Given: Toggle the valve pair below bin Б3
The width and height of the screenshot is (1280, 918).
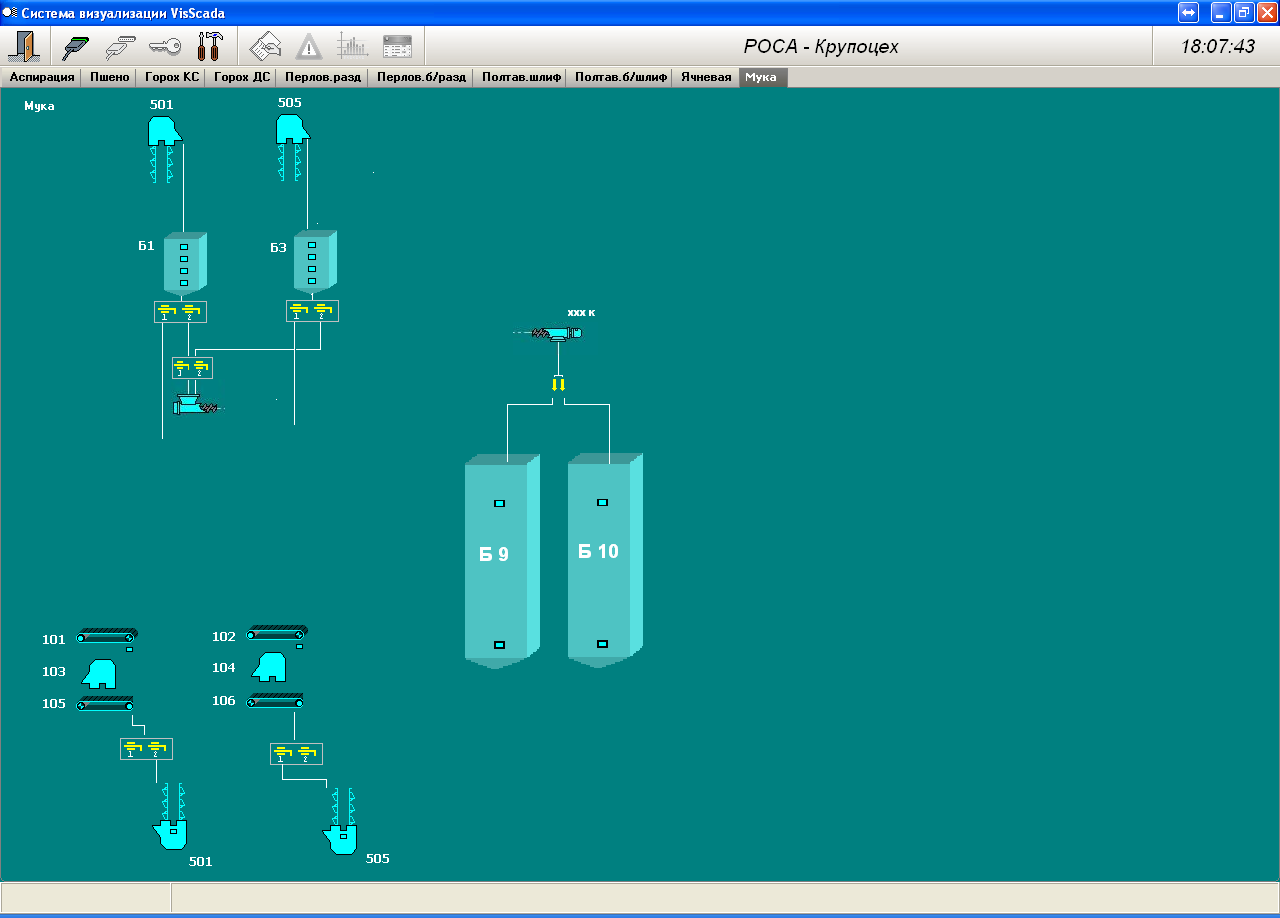Looking at the screenshot, I should [x=312, y=312].
